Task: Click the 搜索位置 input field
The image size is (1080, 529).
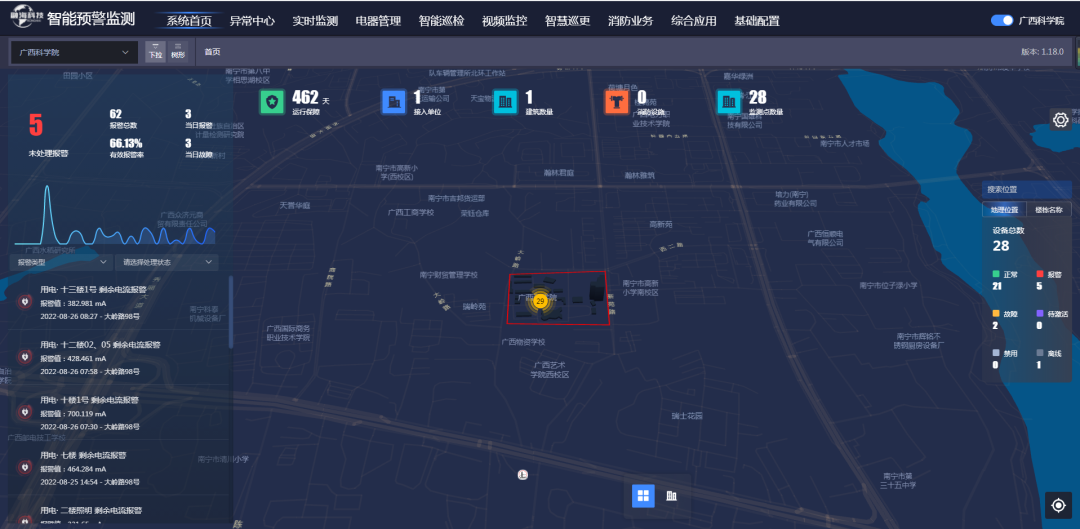Action: (1026, 189)
